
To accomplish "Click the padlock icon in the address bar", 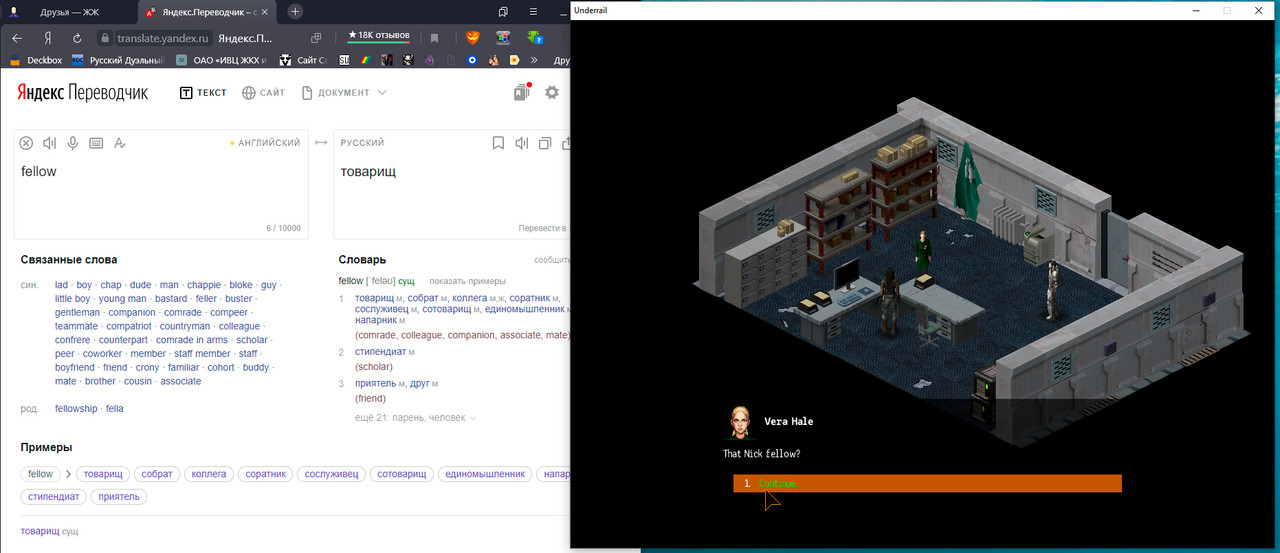I will point(104,38).
